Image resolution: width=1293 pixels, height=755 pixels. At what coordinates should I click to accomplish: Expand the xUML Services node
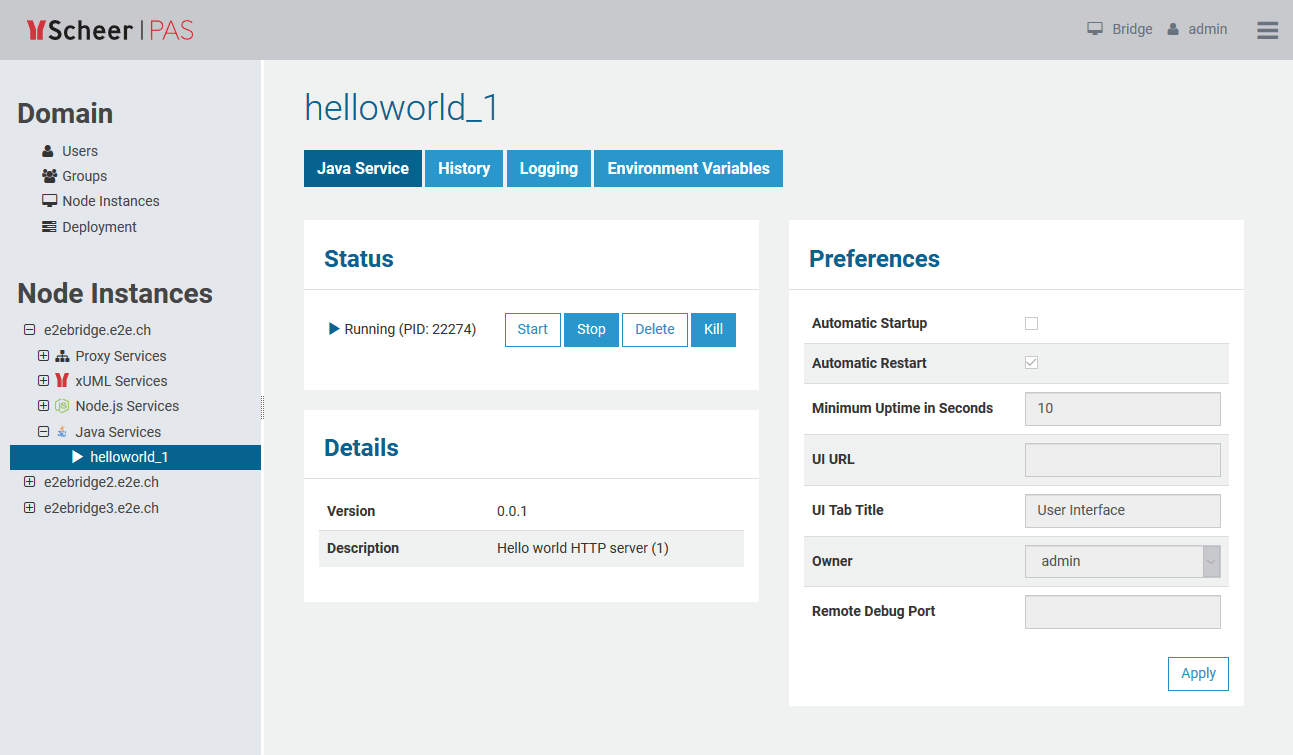click(43, 381)
